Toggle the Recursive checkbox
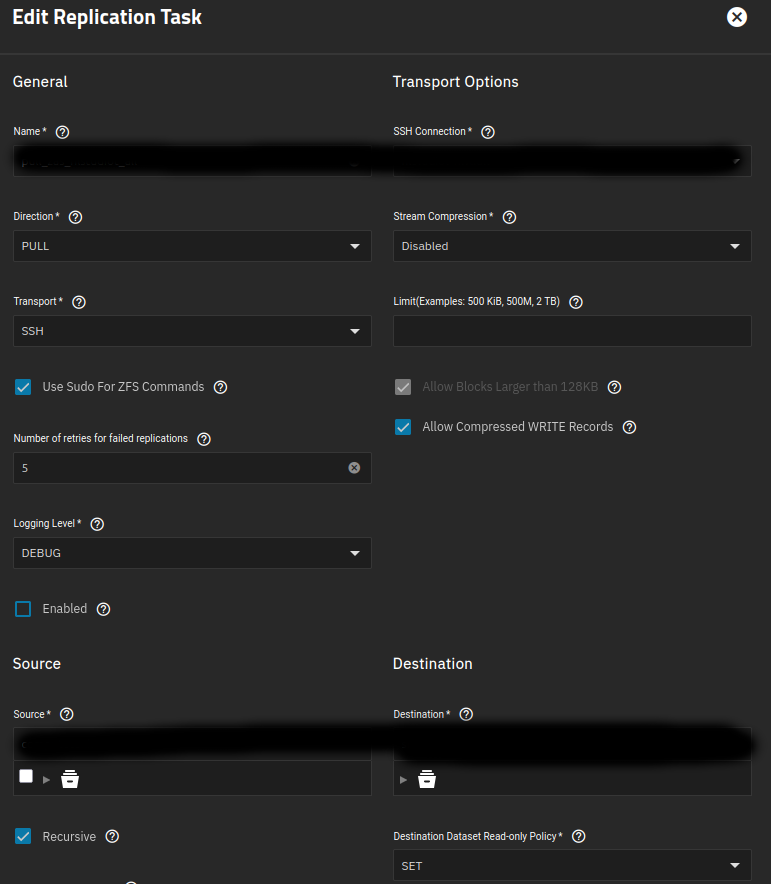This screenshot has width=771, height=884. pos(23,837)
